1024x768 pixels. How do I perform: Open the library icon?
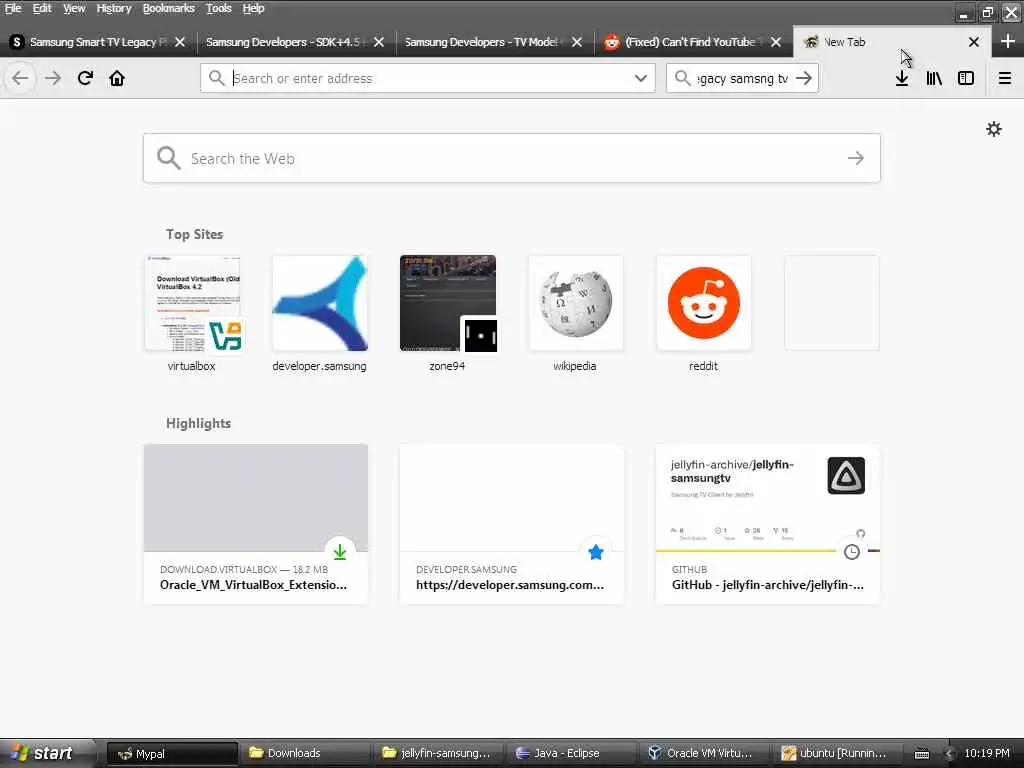coord(934,78)
